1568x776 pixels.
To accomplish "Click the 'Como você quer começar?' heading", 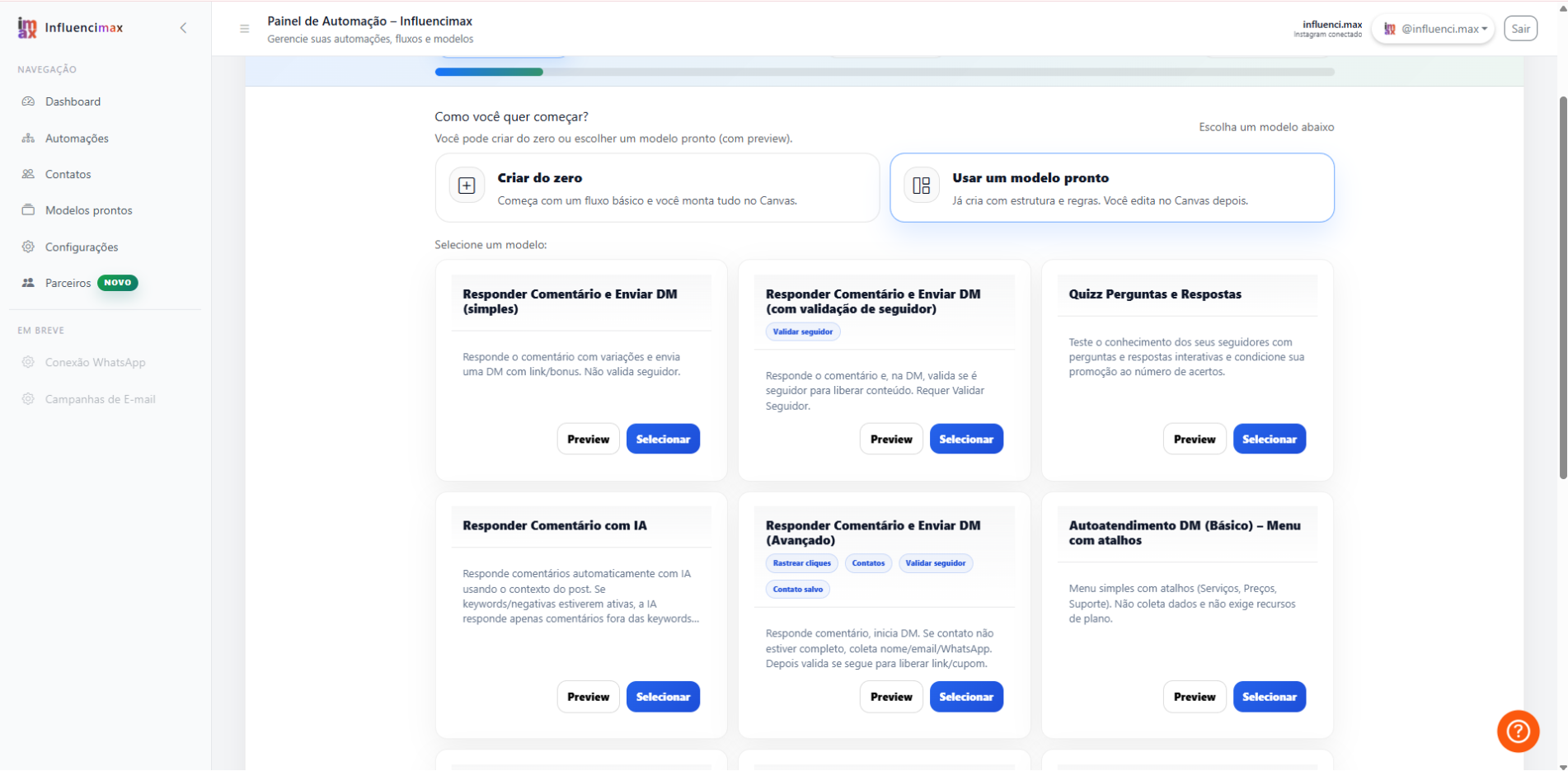I will tap(511, 116).
